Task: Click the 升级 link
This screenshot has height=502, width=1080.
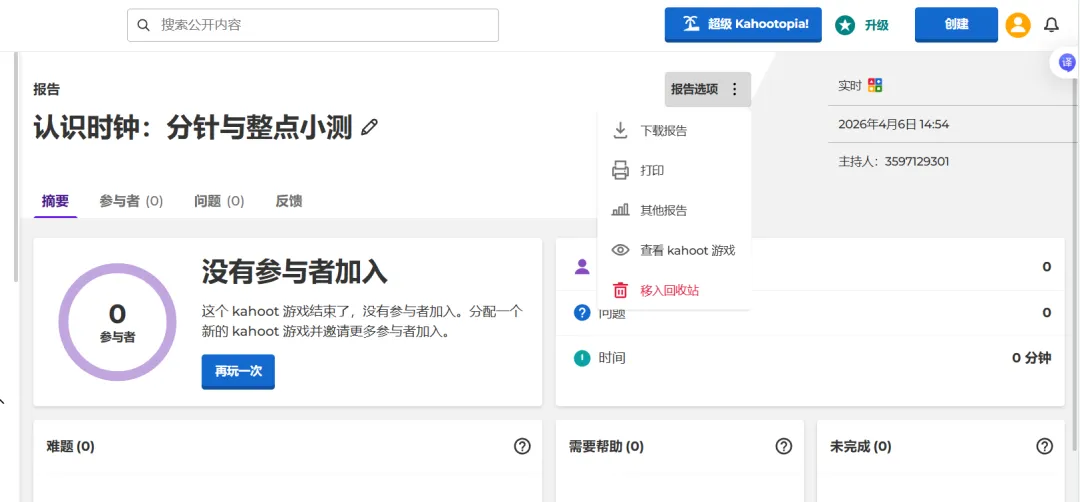Action: (x=877, y=25)
